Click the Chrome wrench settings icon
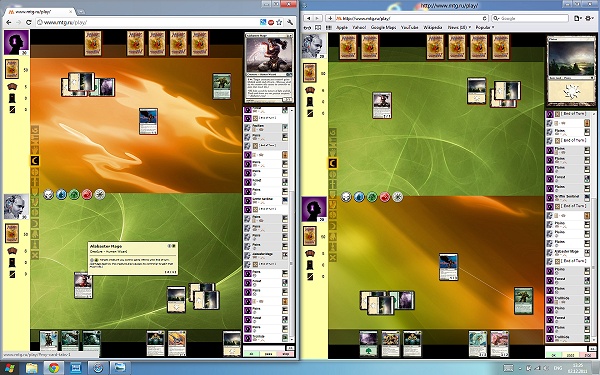 click(290, 22)
